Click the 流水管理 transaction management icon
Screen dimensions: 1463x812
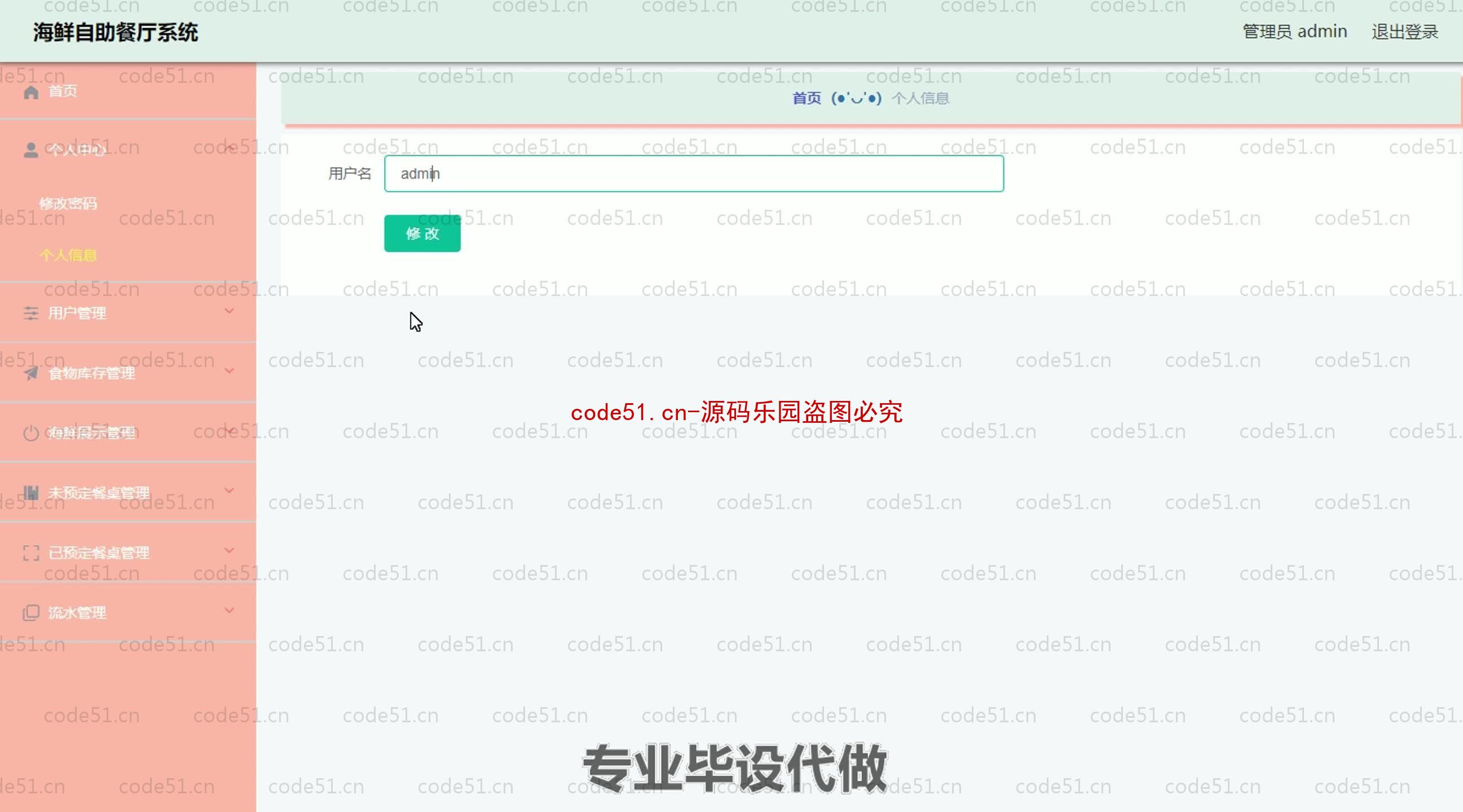(31, 612)
